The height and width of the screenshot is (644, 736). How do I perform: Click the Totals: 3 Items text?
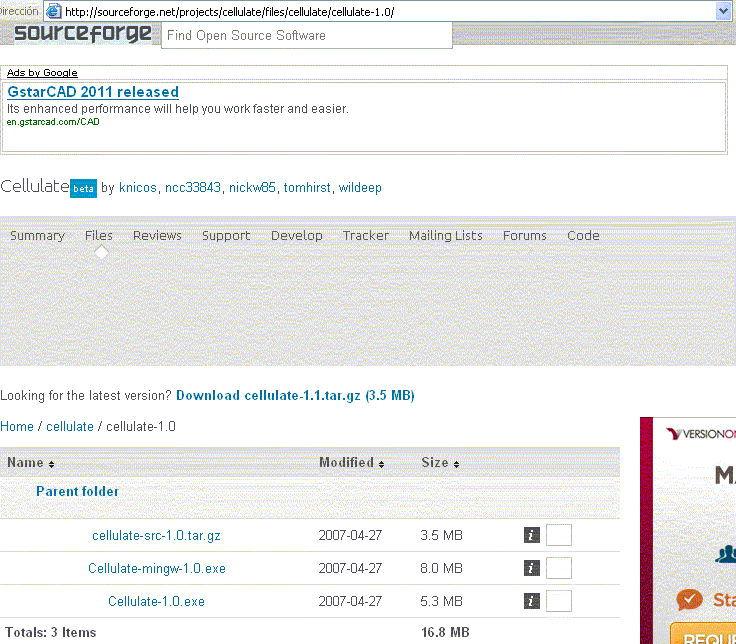click(x=51, y=632)
